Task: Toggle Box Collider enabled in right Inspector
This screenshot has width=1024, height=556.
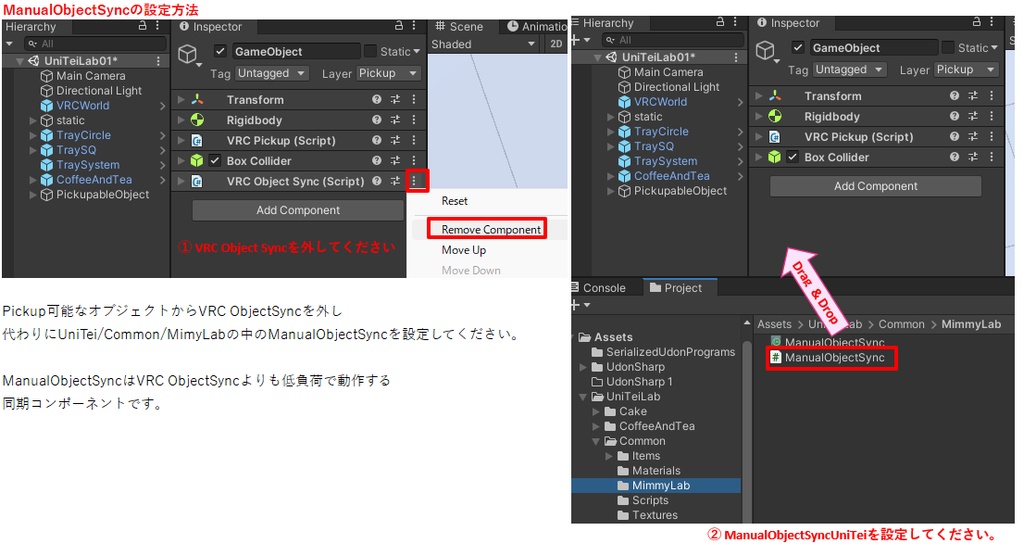Action: [x=792, y=157]
